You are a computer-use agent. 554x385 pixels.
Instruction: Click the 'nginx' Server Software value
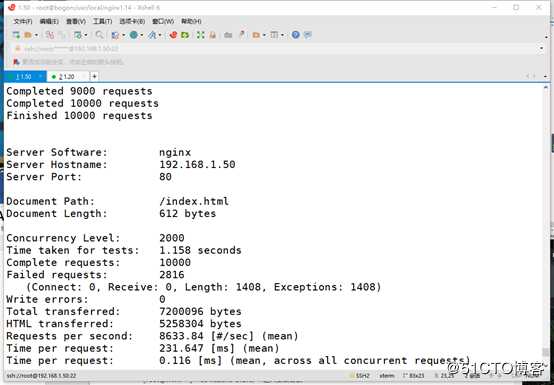175,153
